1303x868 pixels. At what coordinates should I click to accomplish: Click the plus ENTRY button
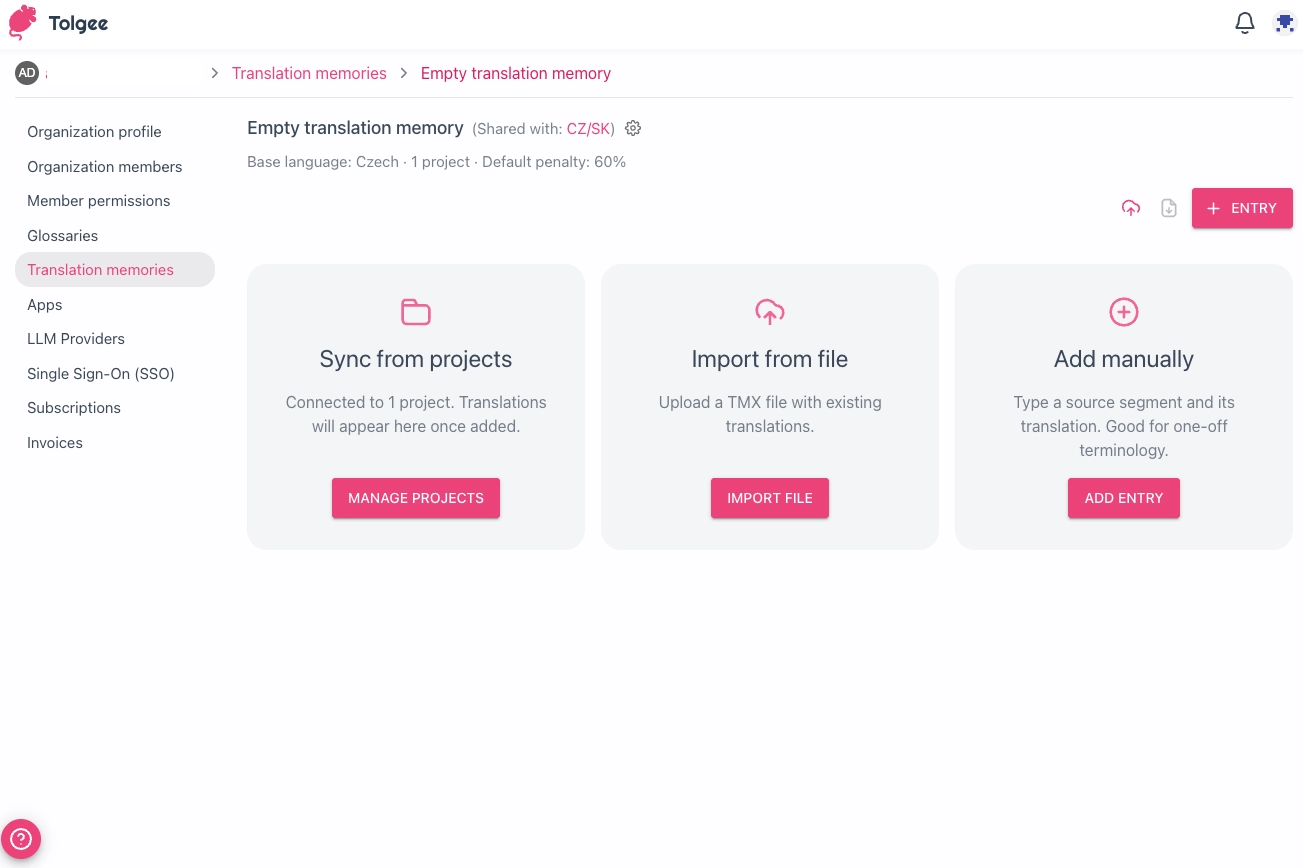click(1242, 208)
